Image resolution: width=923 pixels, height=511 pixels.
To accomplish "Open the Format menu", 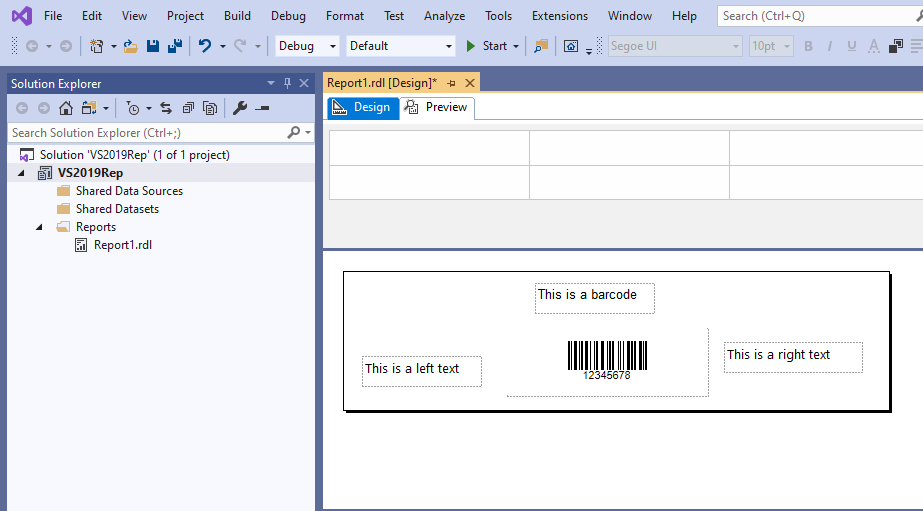I will 345,16.
